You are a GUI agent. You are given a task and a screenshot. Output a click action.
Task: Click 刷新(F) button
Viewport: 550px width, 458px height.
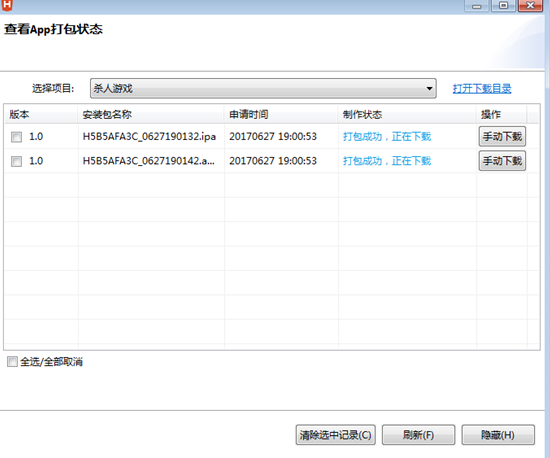click(418, 435)
